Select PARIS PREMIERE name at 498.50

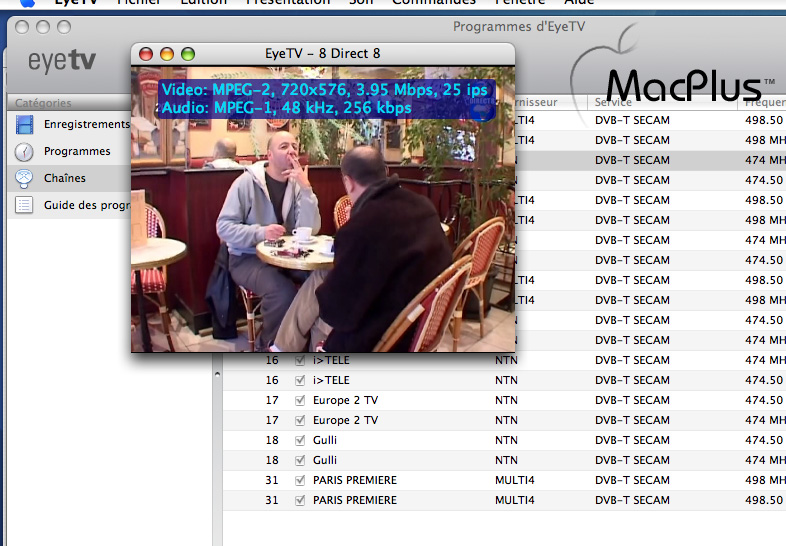[x=355, y=500]
